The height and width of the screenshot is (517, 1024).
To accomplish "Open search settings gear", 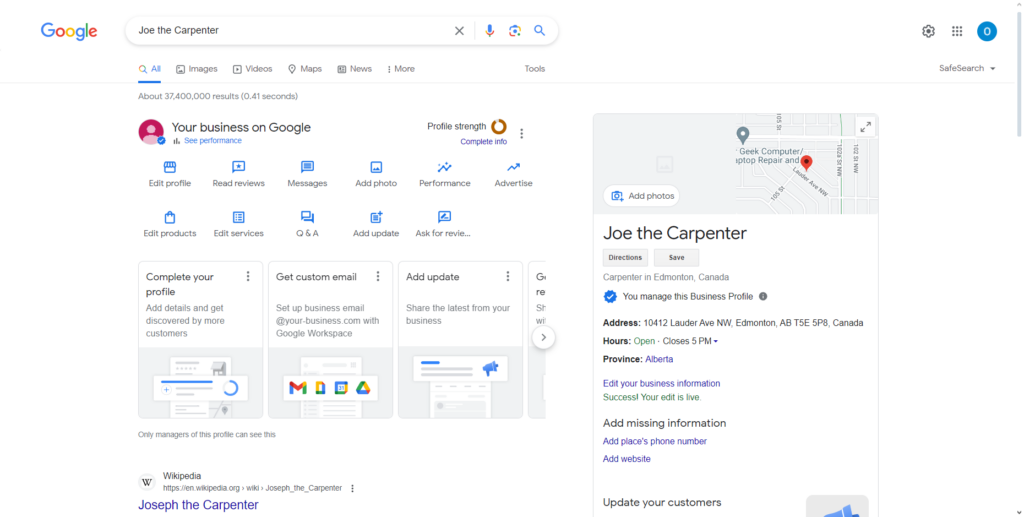I will [x=928, y=31].
